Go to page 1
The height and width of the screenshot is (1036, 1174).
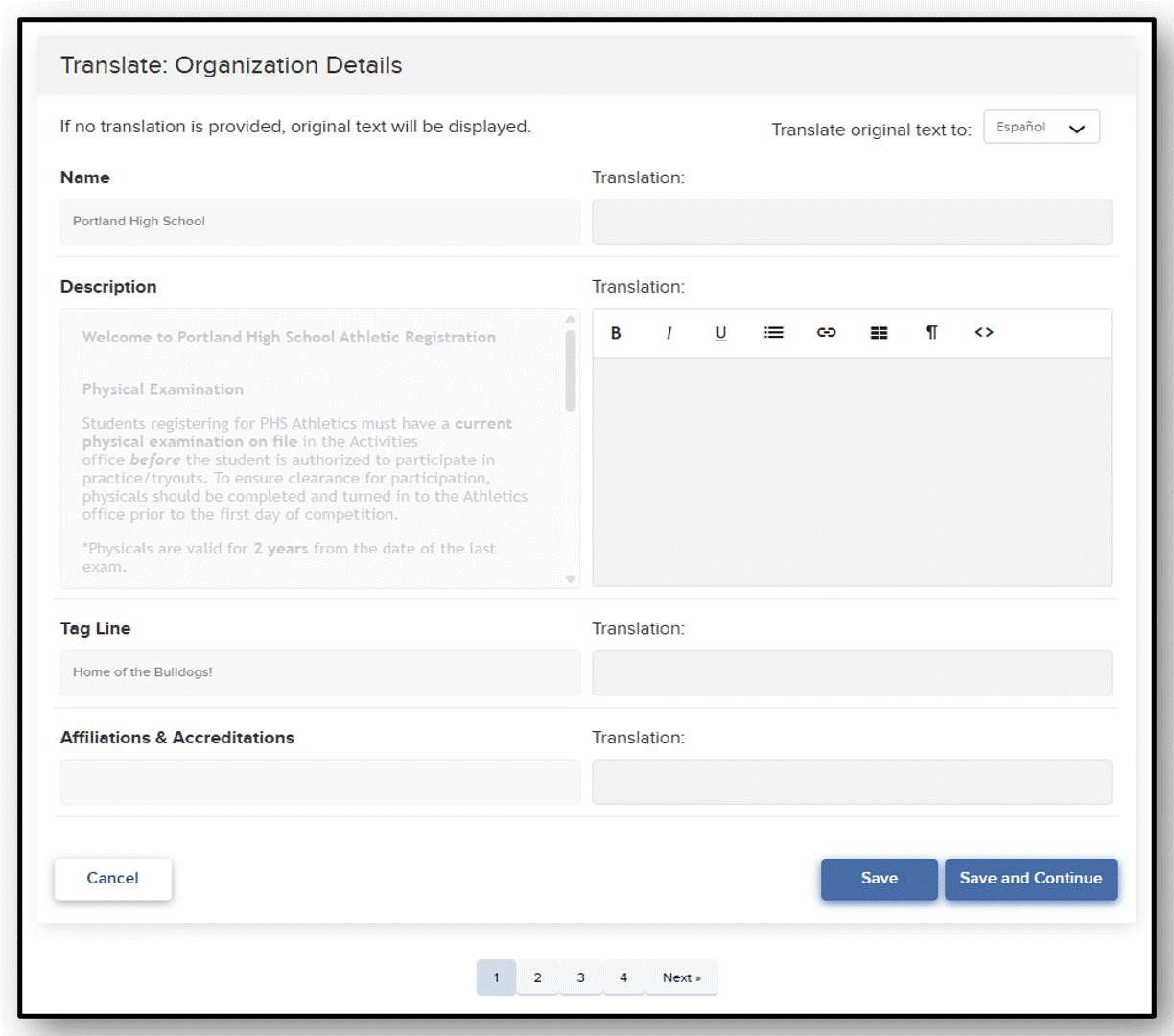click(496, 977)
